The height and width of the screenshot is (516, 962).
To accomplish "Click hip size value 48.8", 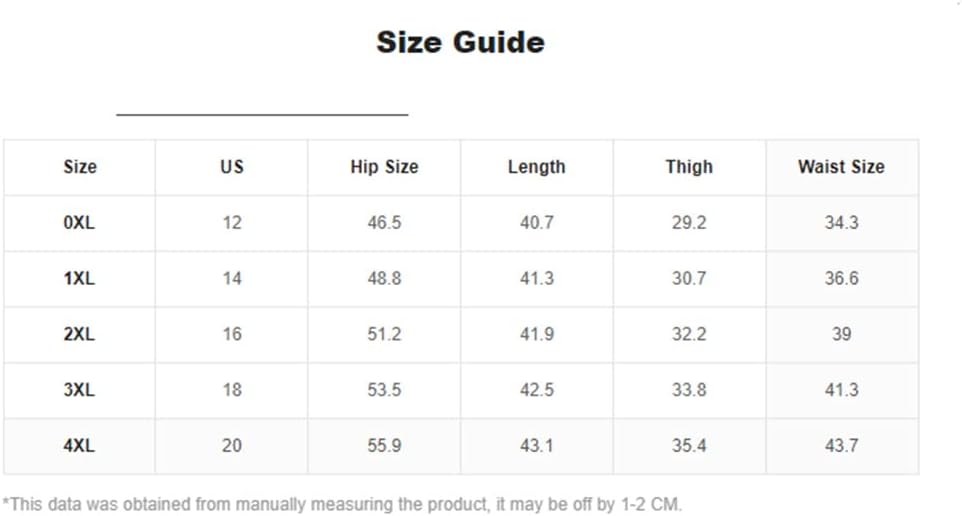I will 384,279.
